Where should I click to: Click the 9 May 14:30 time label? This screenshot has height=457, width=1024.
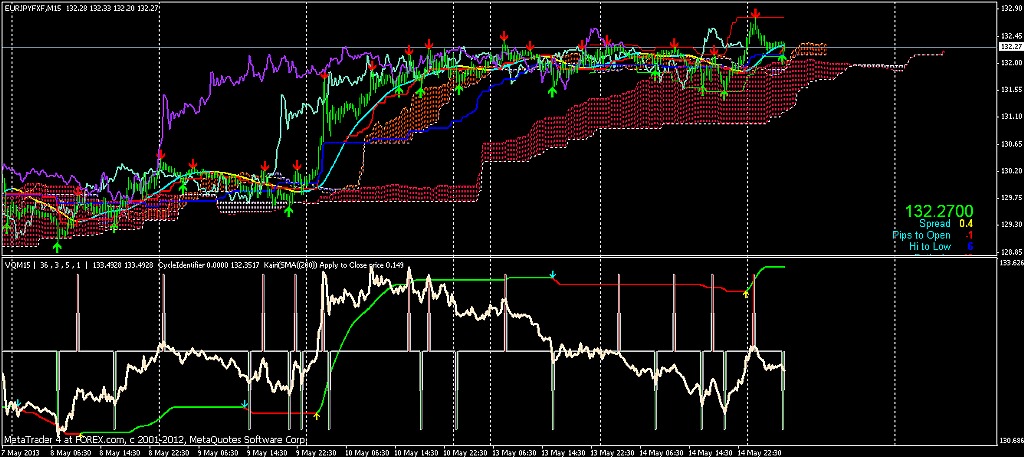(267, 452)
